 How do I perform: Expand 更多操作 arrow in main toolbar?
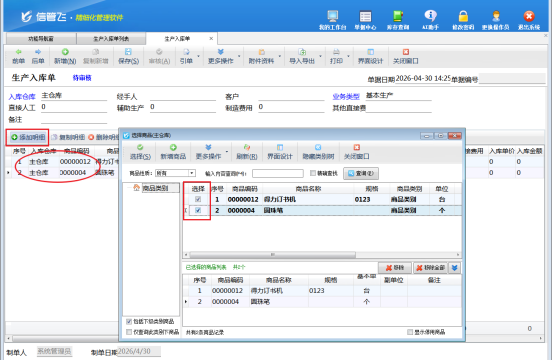point(239,56)
